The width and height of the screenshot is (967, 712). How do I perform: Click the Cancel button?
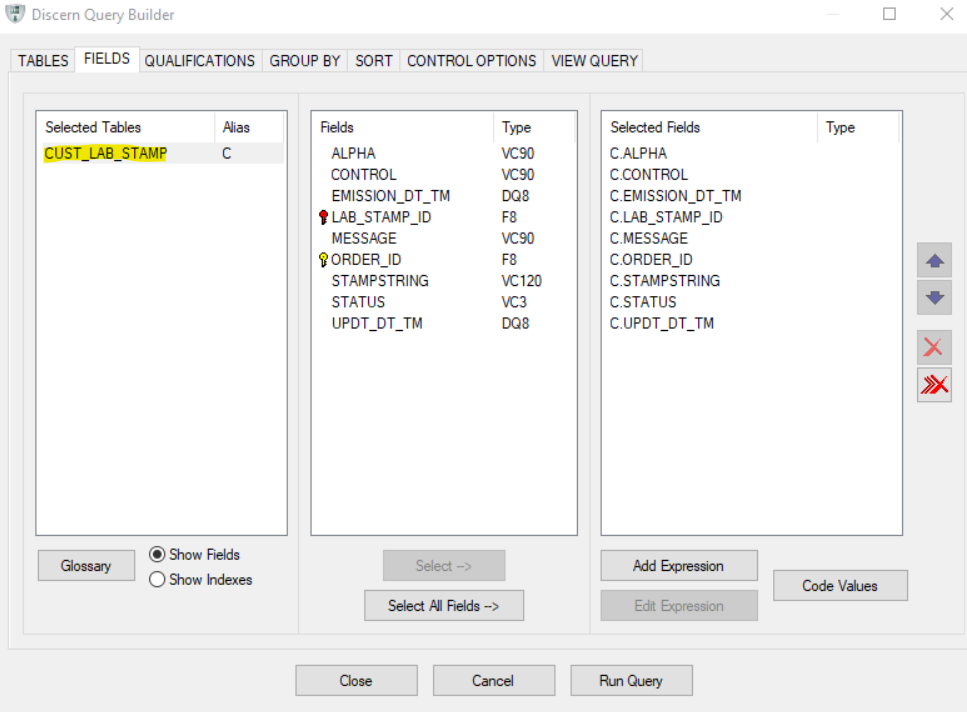pos(494,681)
